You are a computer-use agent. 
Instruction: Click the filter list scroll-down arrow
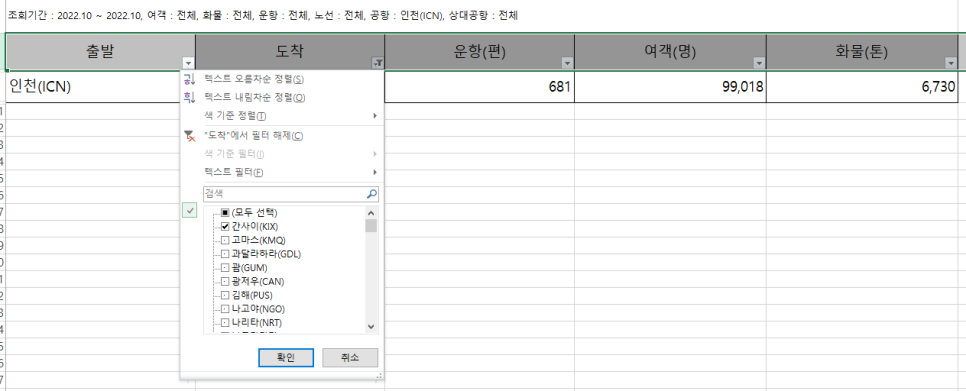tap(371, 326)
